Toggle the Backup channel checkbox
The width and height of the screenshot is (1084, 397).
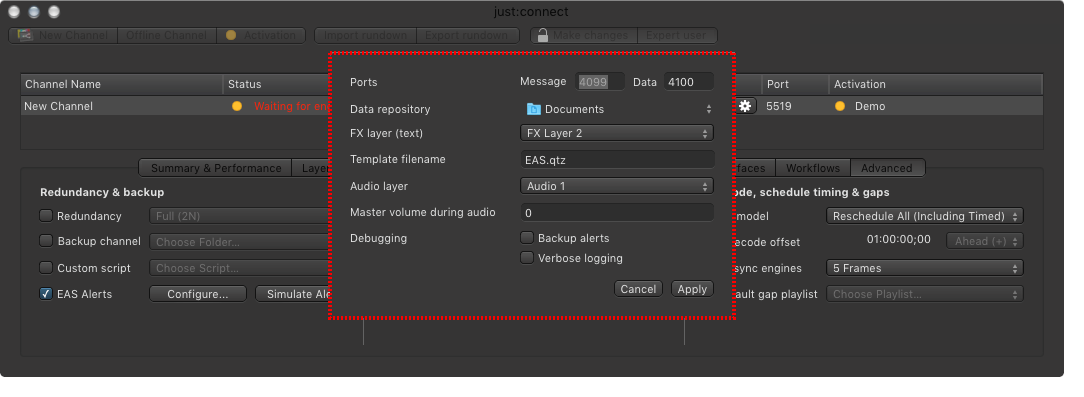pos(46,241)
